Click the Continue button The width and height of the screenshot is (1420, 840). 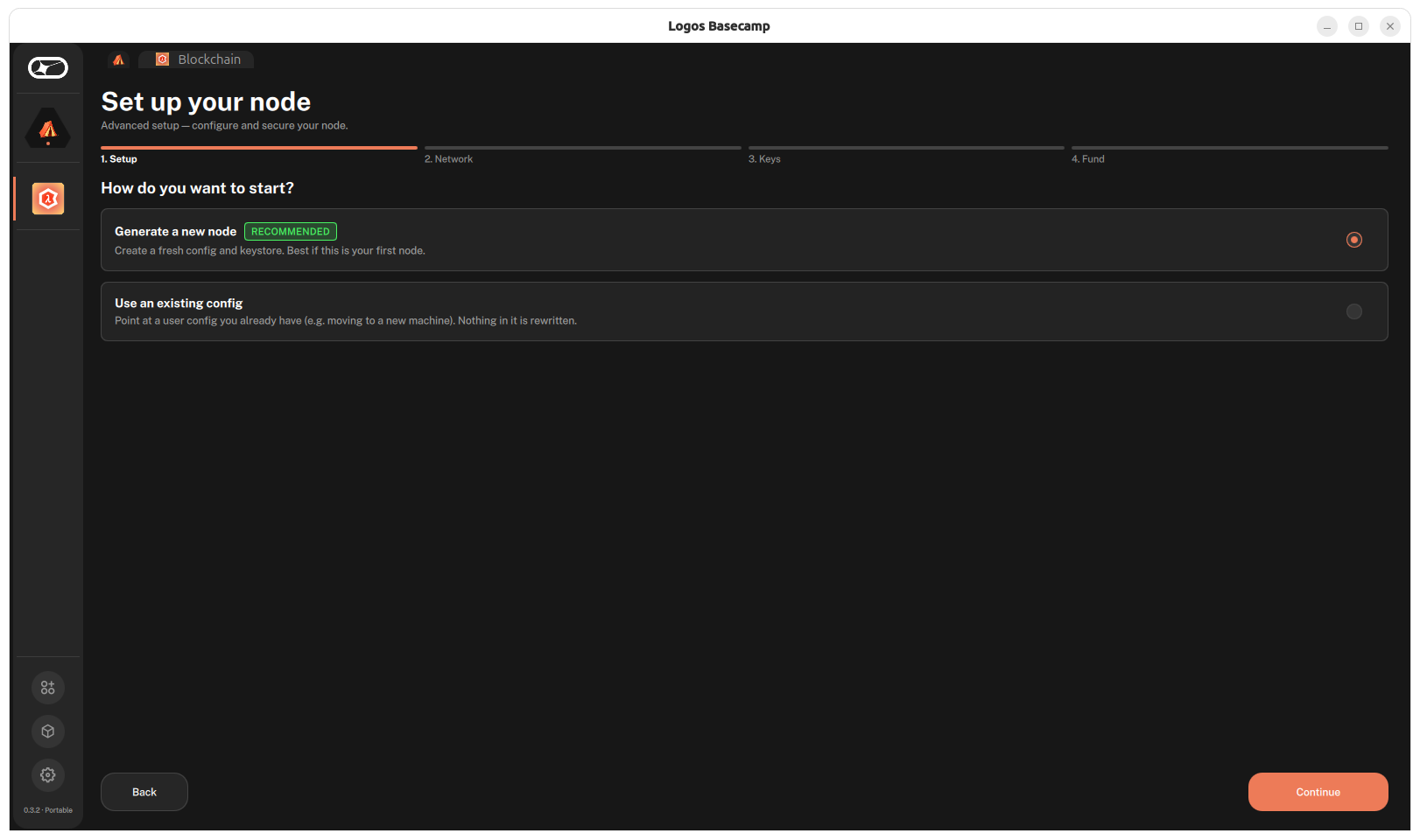(x=1318, y=792)
